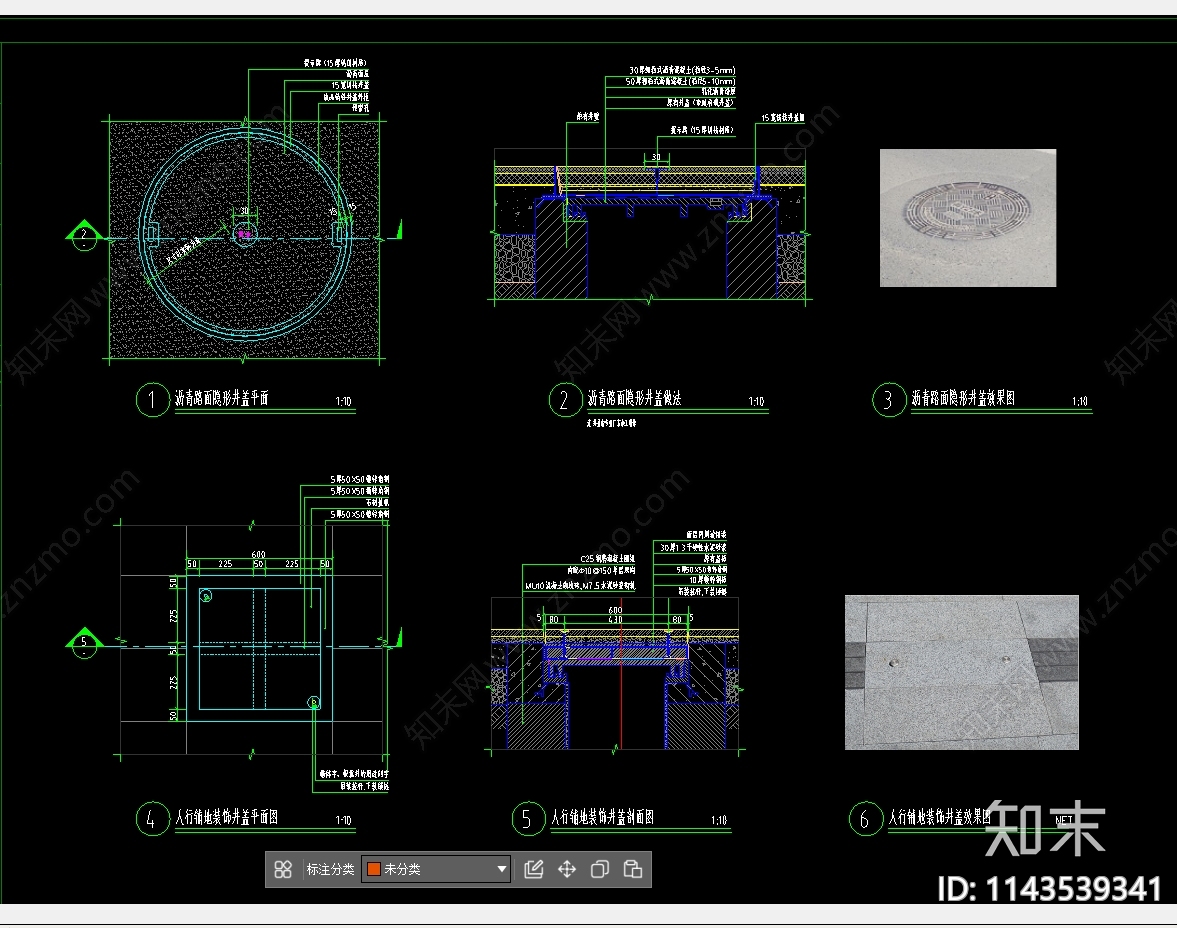Open the 未分类 category dropdown
The width and height of the screenshot is (1177, 928).
coord(502,870)
